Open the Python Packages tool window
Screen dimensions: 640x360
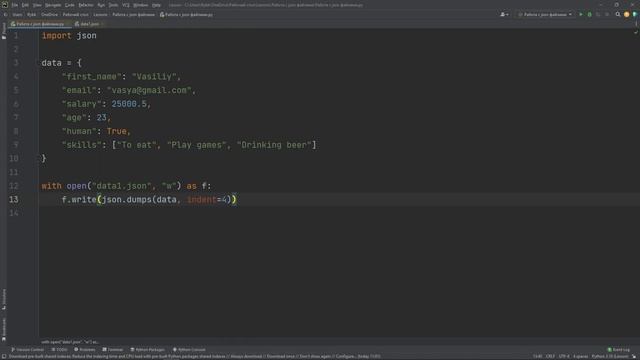click(x=147, y=350)
